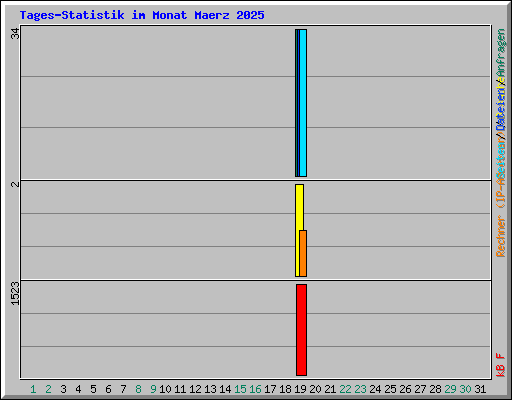Click day label 12 on x-axis
Viewport: 512px width, 400px height.
click(x=195, y=389)
